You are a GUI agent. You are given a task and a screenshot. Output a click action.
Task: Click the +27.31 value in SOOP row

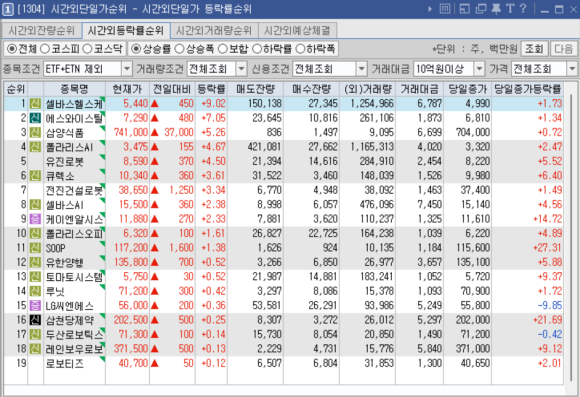[x=547, y=248]
